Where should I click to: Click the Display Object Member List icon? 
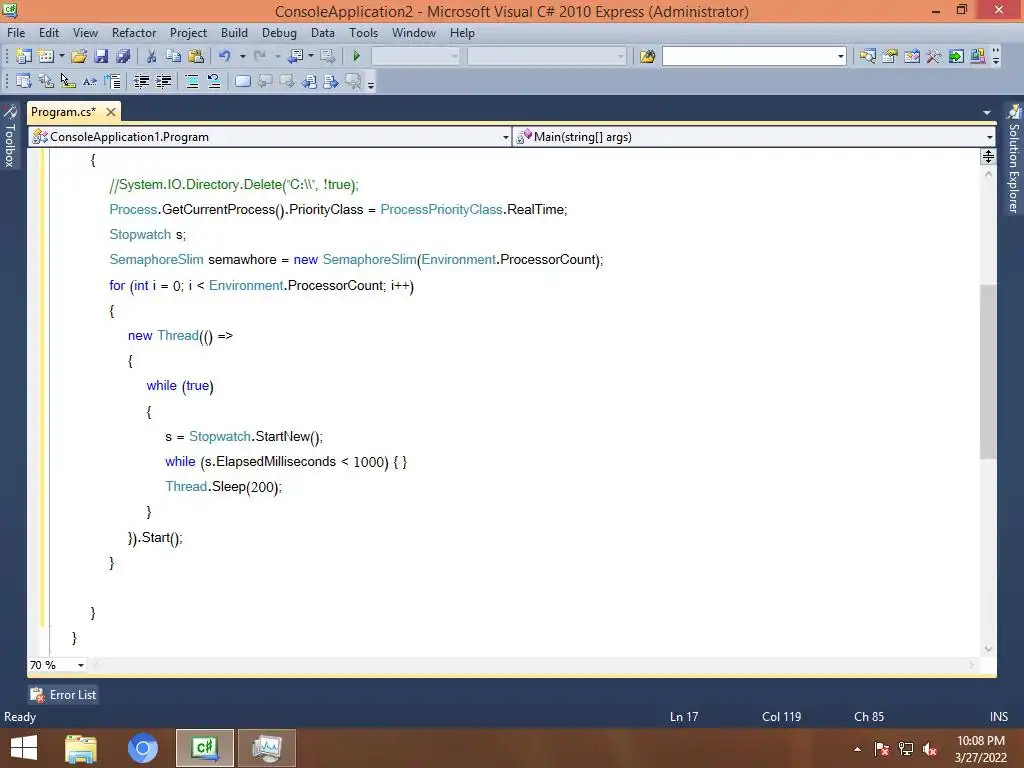tap(24, 81)
